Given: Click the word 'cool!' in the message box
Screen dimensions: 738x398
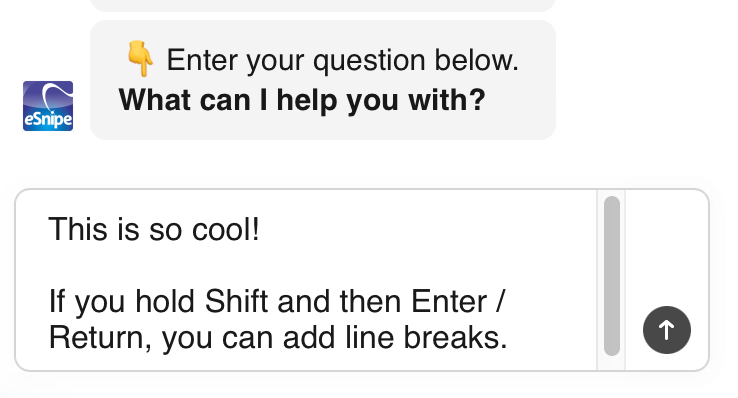Looking at the screenshot, I should click(226, 230).
